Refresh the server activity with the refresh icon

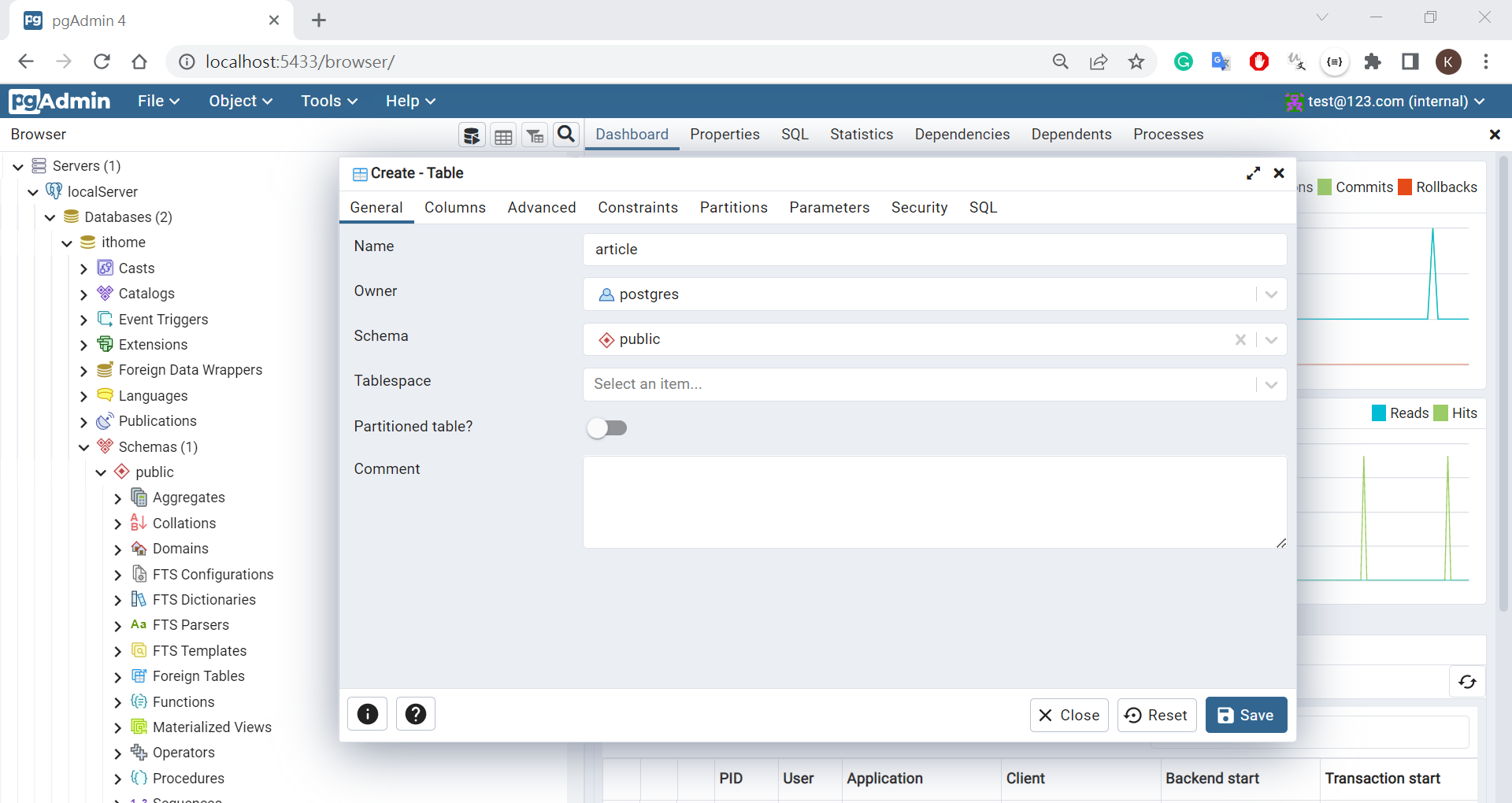click(x=1467, y=682)
